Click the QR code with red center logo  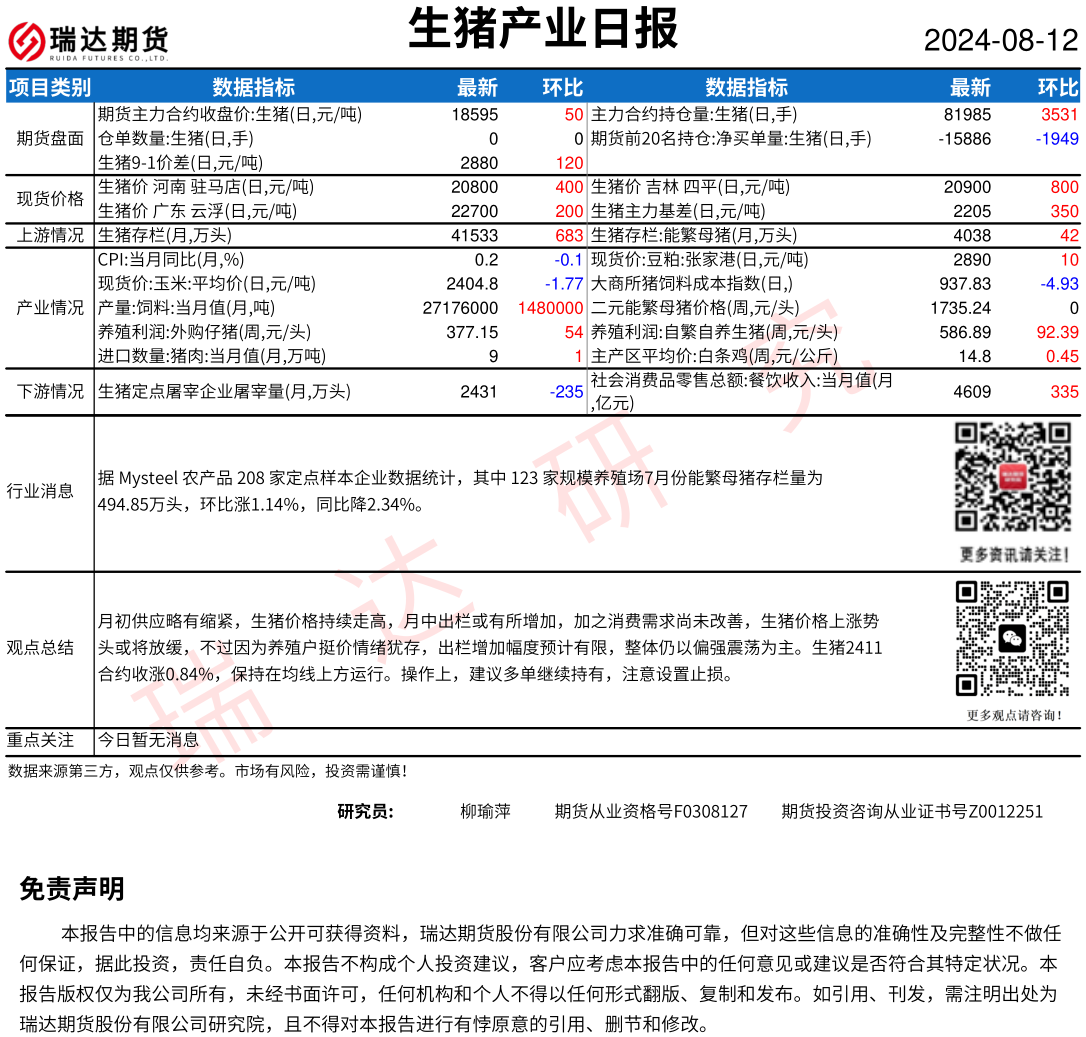(1014, 477)
